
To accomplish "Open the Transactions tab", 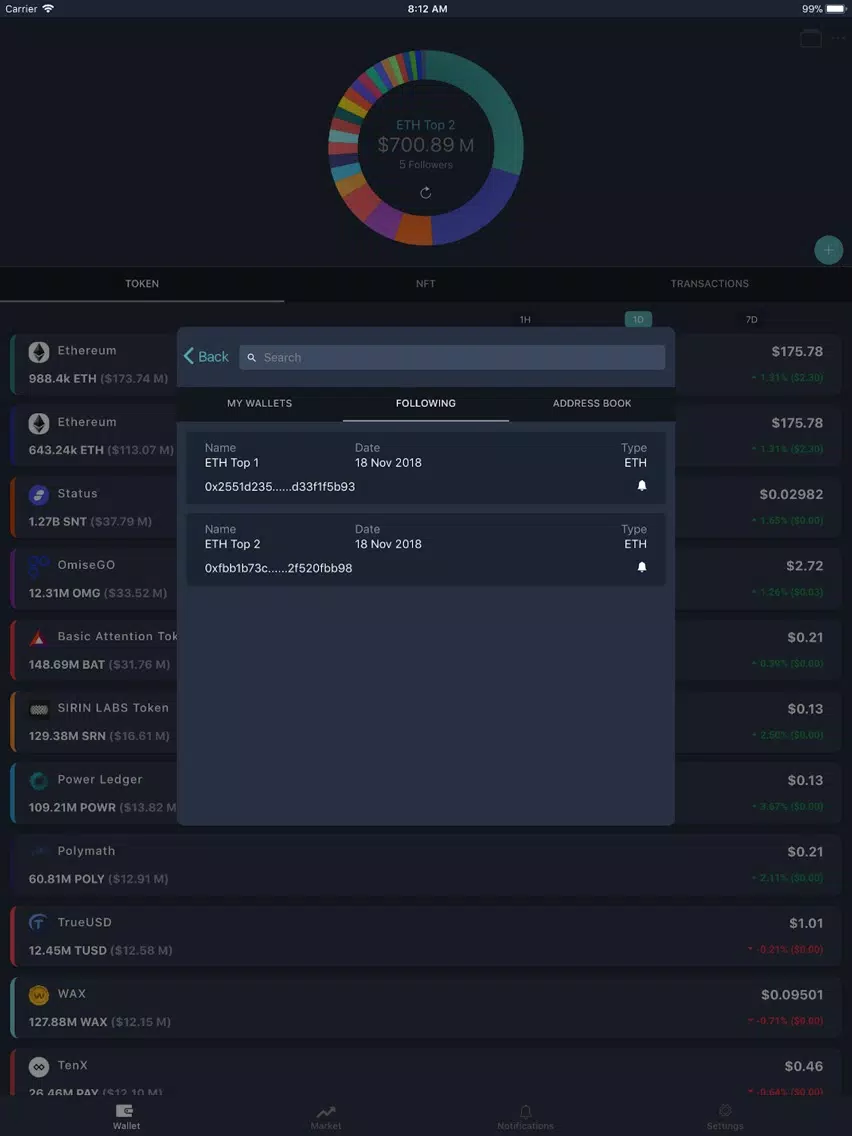I will pyautogui.click(x=710, y=283).
